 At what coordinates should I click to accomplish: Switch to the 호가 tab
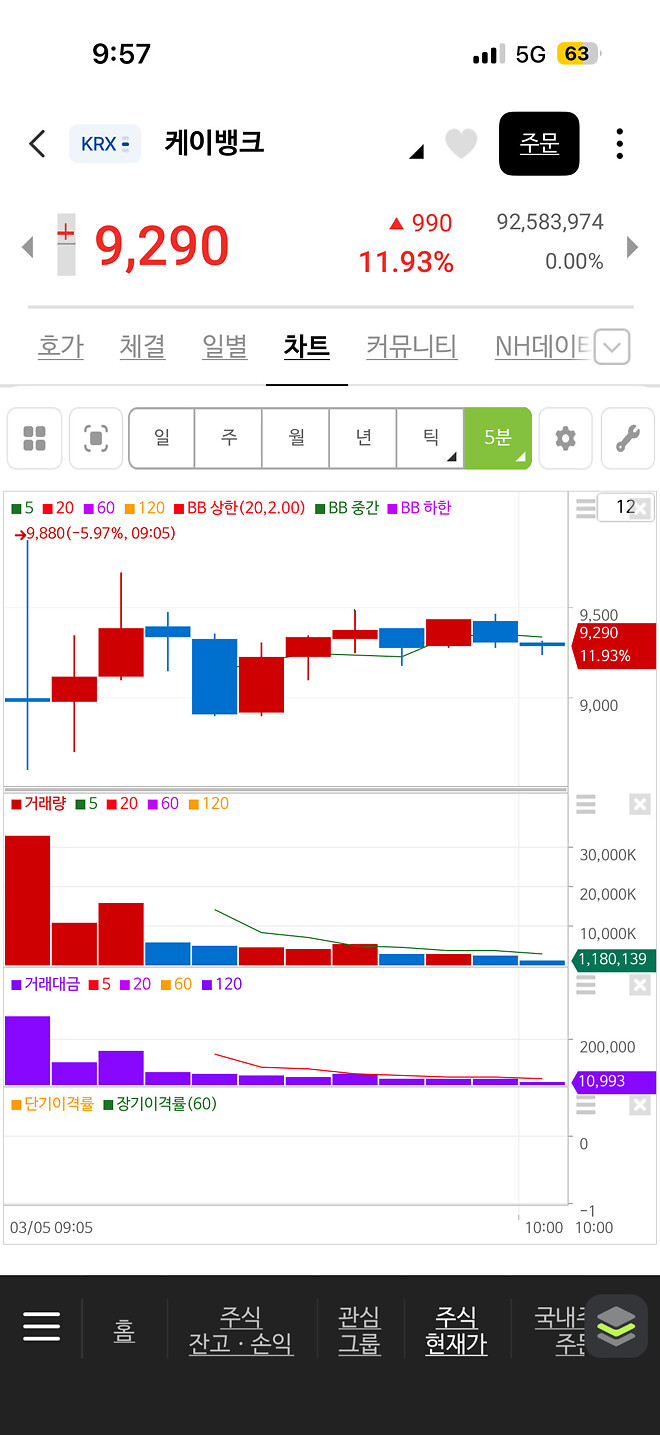click(61, 347)
